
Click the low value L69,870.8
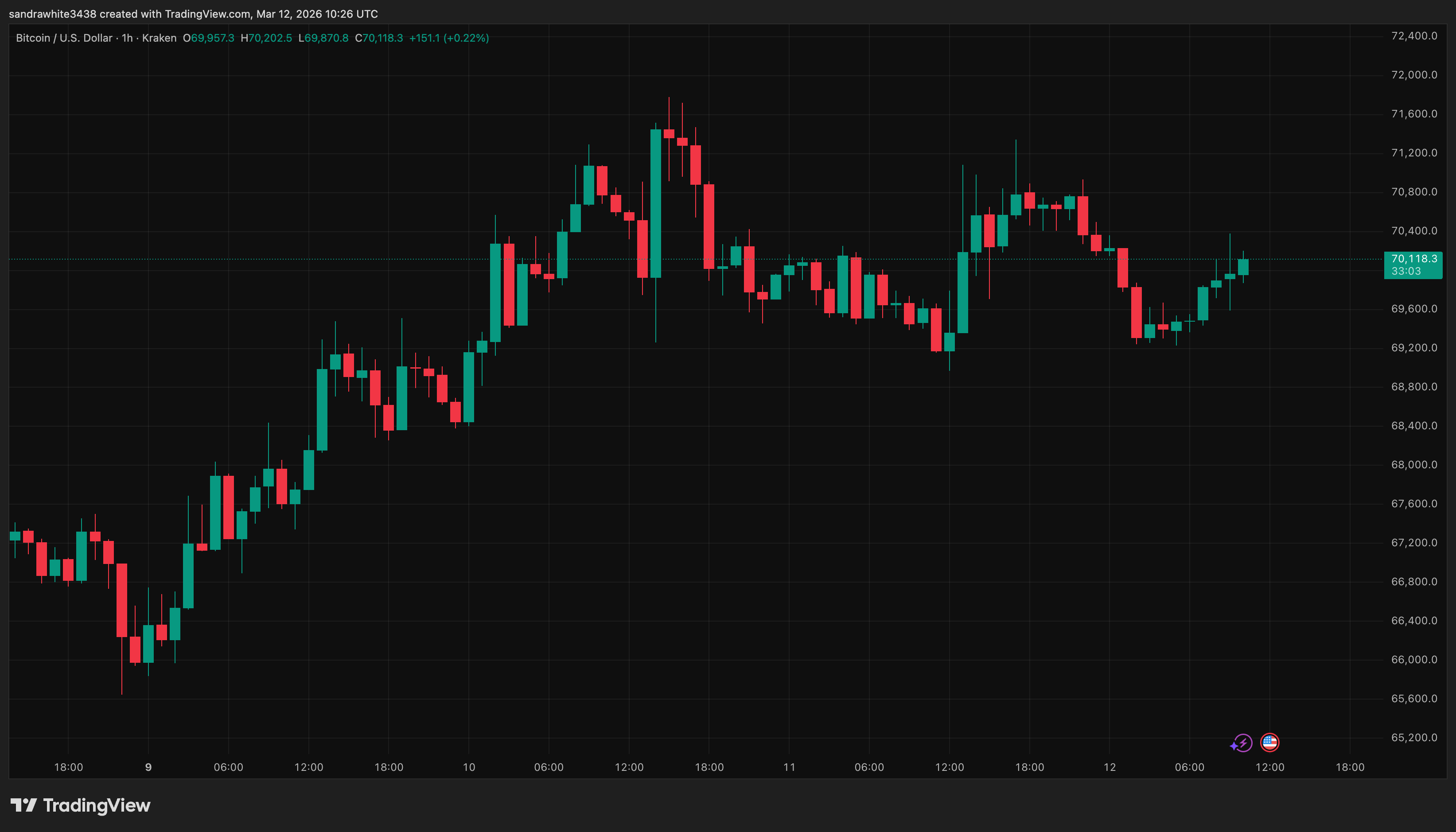point(323,38)
